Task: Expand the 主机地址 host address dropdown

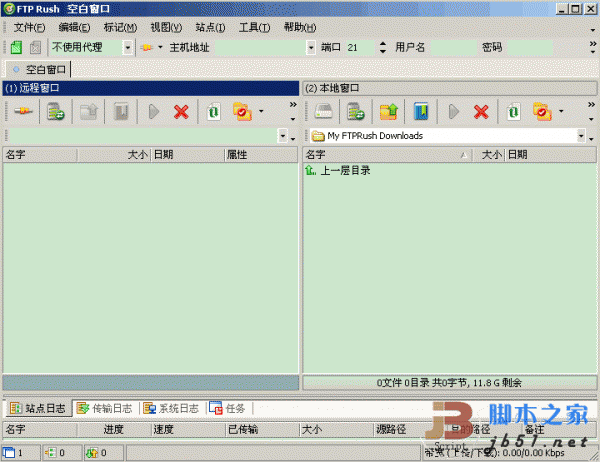Action: [x=311, y=48]
